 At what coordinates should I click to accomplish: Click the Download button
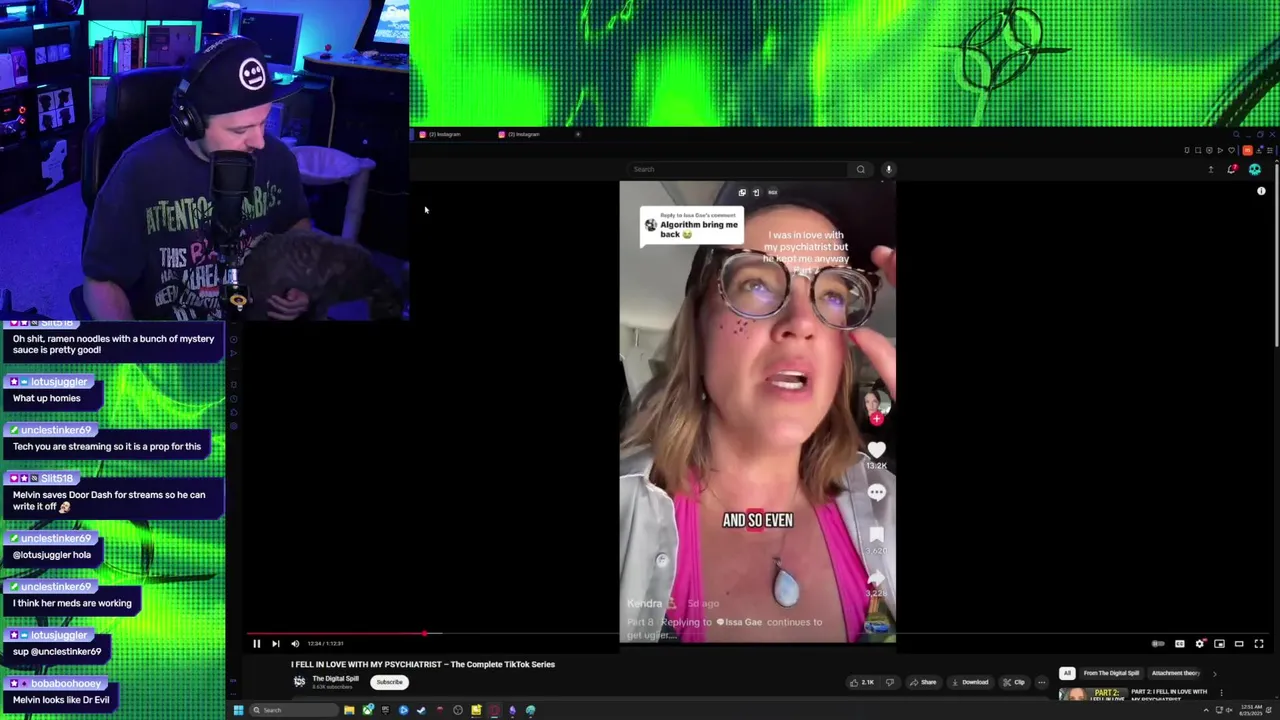[x=969, y=682]
